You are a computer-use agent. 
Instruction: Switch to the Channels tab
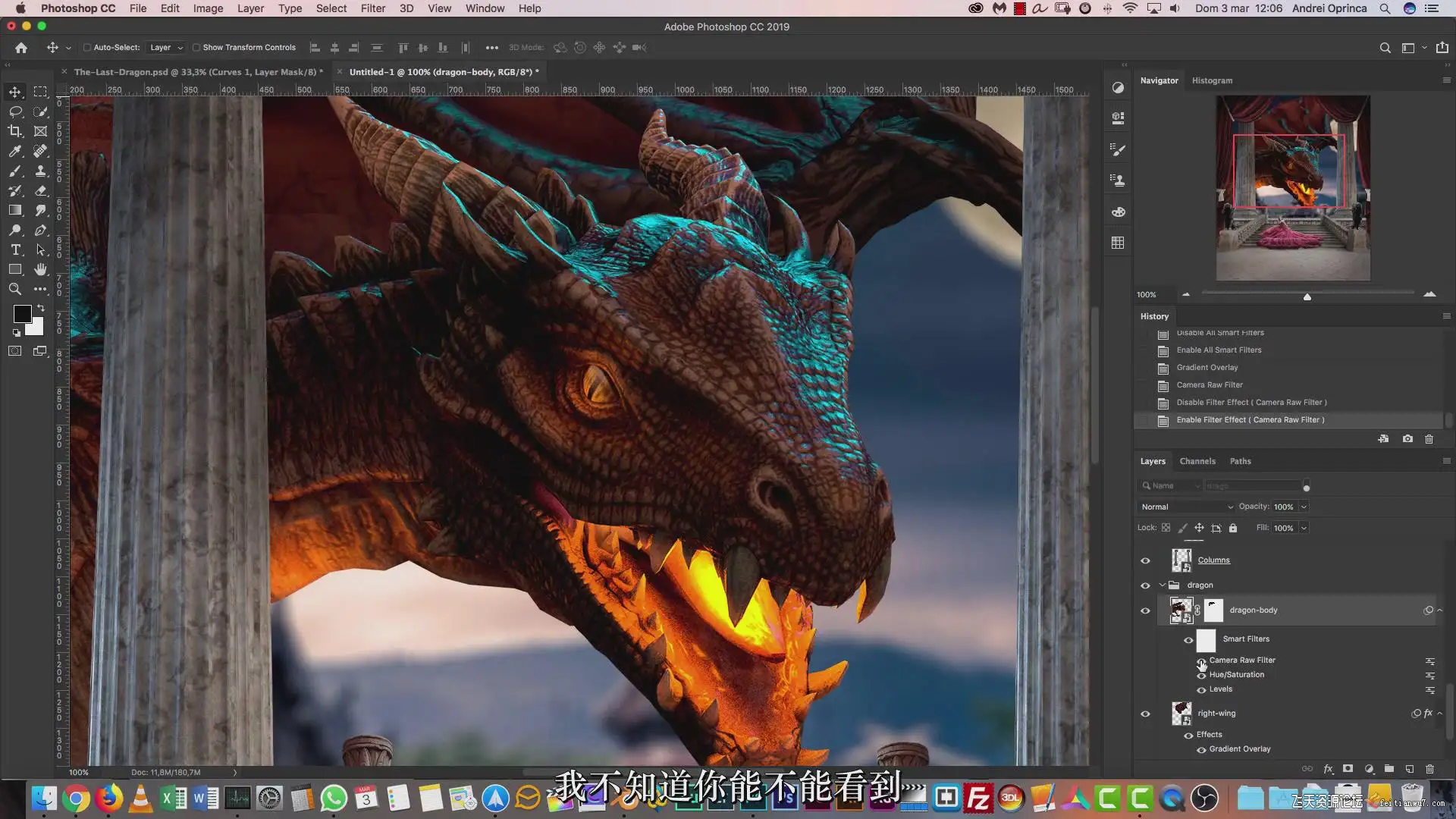(1197, 461)
